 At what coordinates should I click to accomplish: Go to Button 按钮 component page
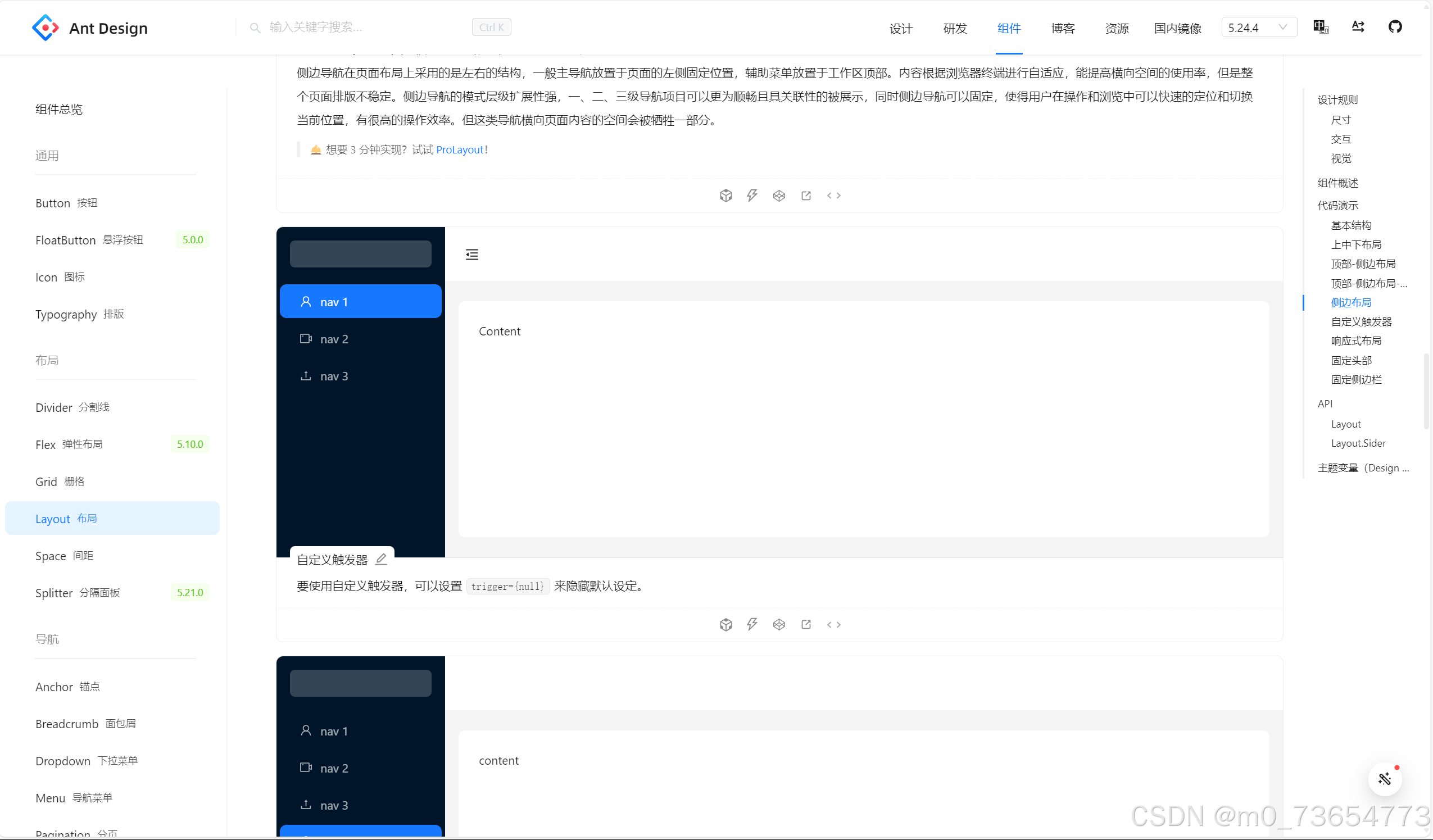click(112, 203)
